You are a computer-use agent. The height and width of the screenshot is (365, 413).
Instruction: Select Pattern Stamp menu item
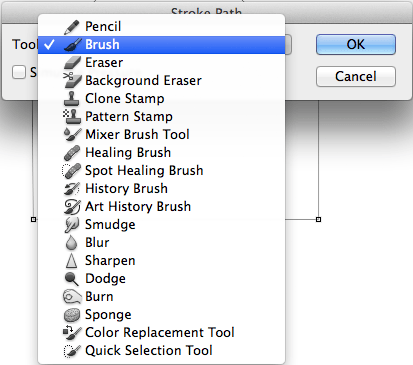(x=161, y=117)
